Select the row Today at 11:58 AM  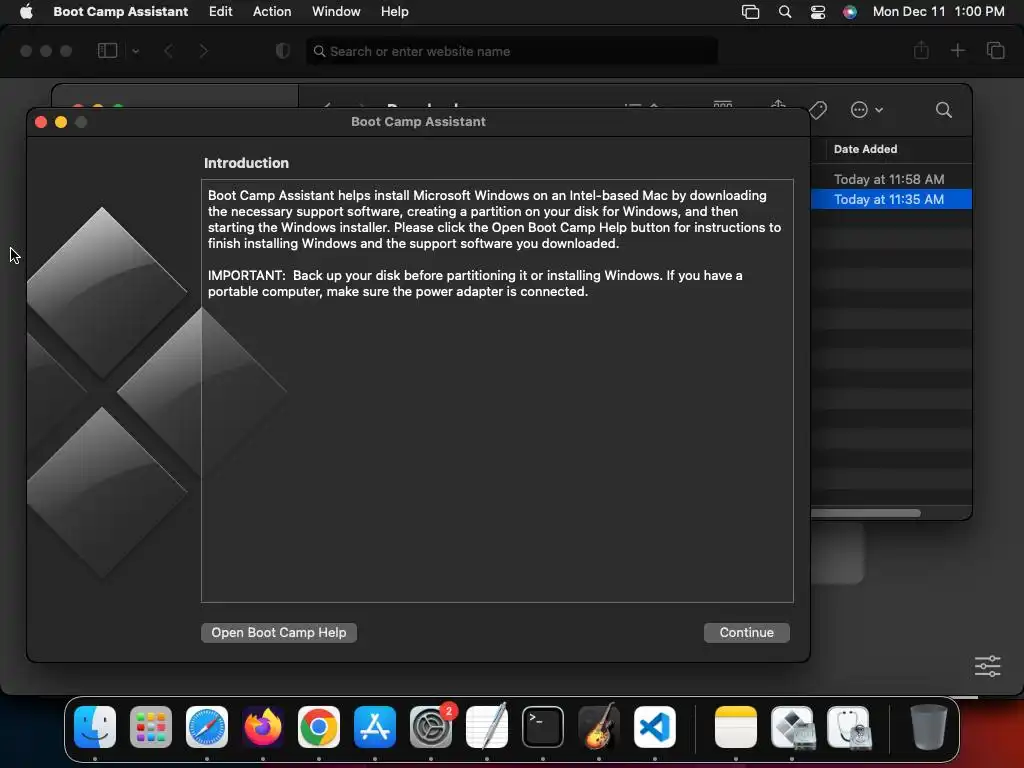(891, 179)
